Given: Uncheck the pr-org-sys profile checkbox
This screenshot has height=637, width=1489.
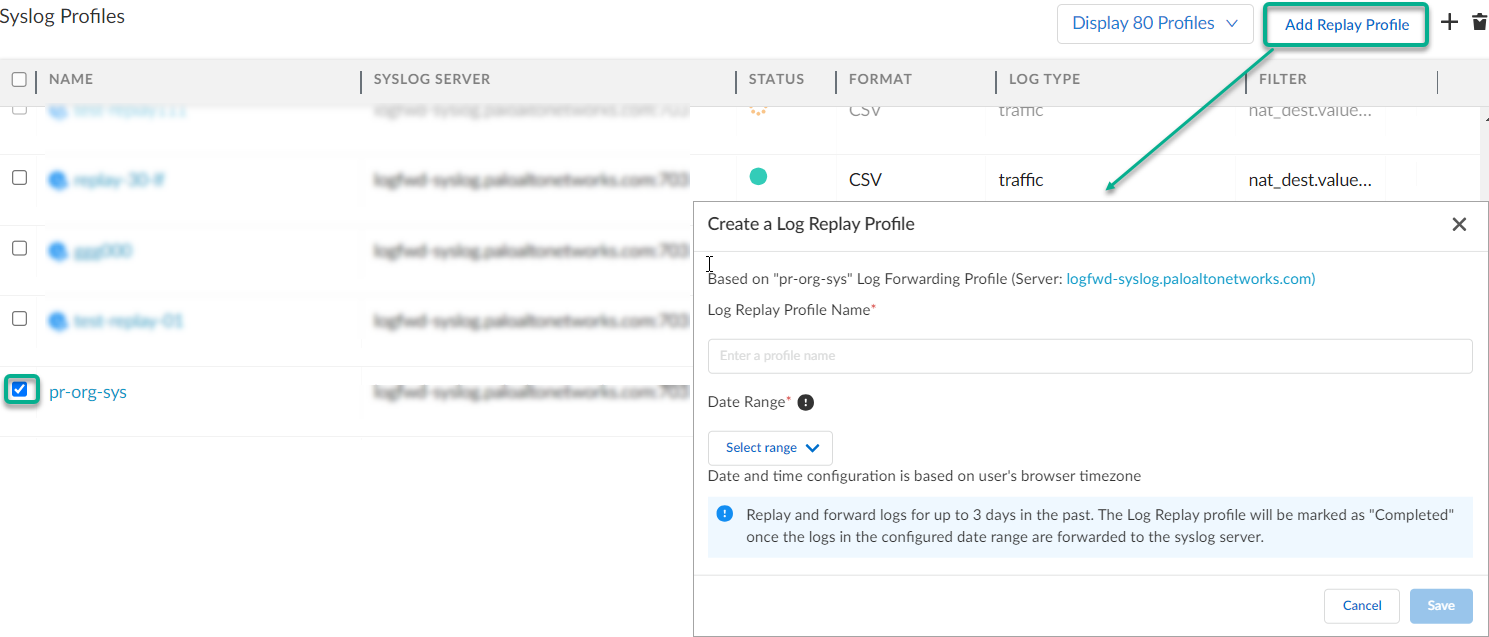Looking at the screenshot, I should (20, 389).
